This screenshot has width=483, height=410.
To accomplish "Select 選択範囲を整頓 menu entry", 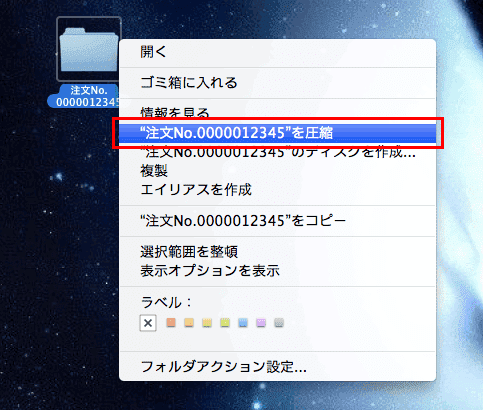I will point(277,252).
